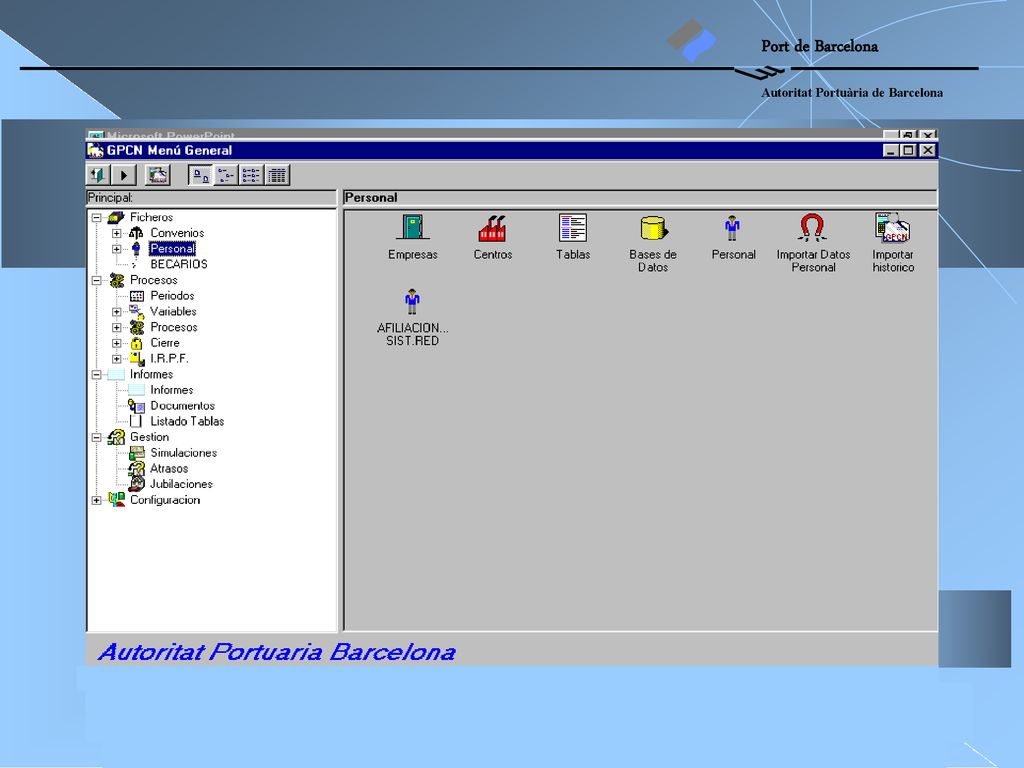Image resolution: width=1024 pixels, height=768 pixels.
Task: Click the Simulaciones icon in tree
Action: [x=136, y=453]
